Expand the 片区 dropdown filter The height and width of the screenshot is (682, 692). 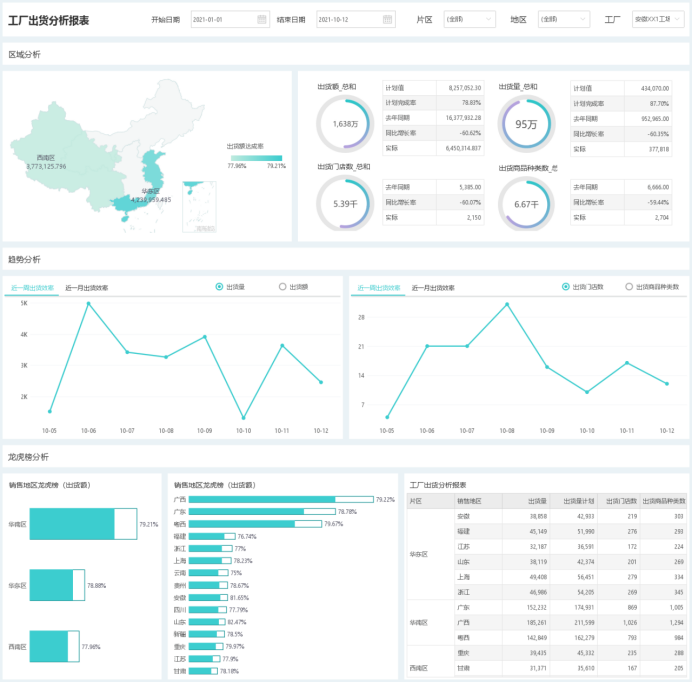pyautogui.click(x=469, y=19)
